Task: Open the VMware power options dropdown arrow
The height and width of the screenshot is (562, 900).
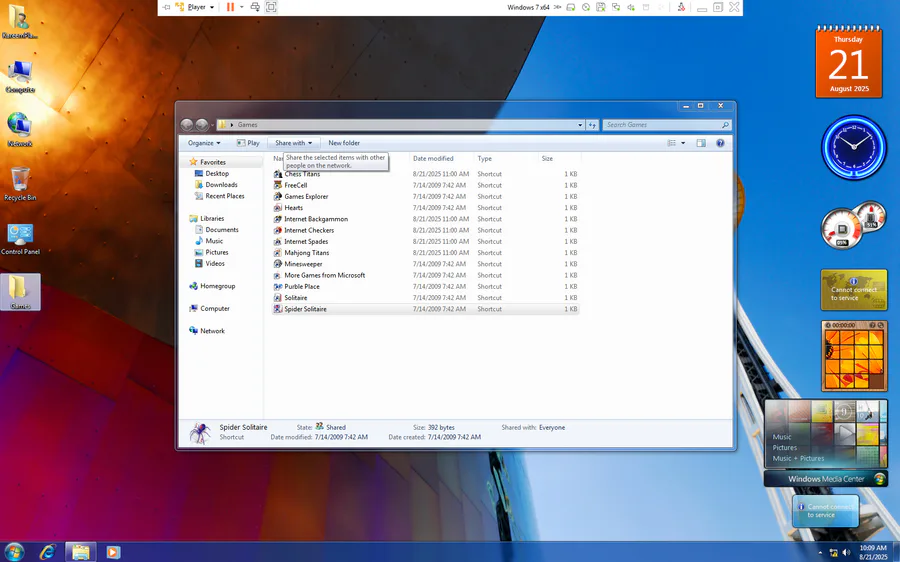Action: tap(242, 7)
